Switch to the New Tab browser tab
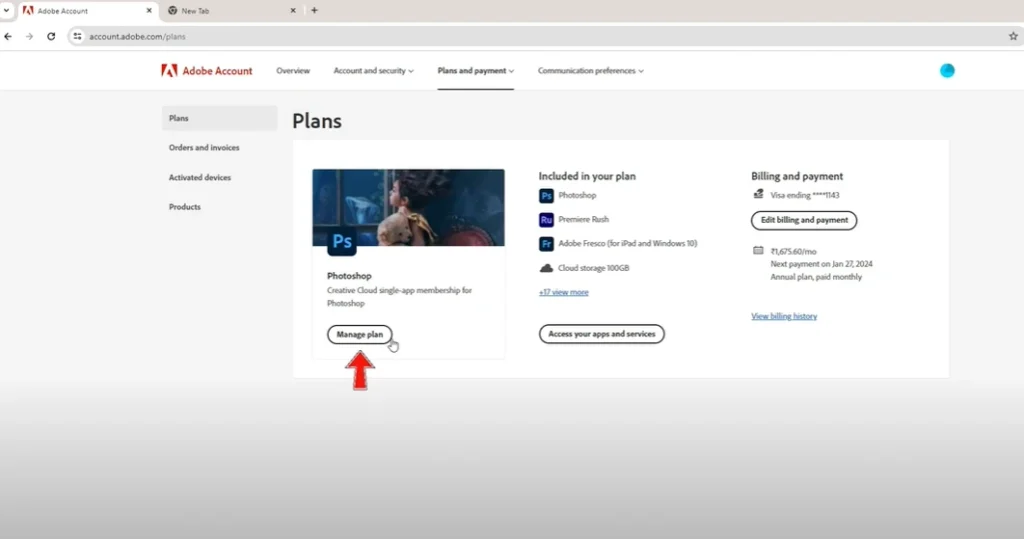Image resolution: width=1024 pixels, height=539 pixels. pos(232,10)
